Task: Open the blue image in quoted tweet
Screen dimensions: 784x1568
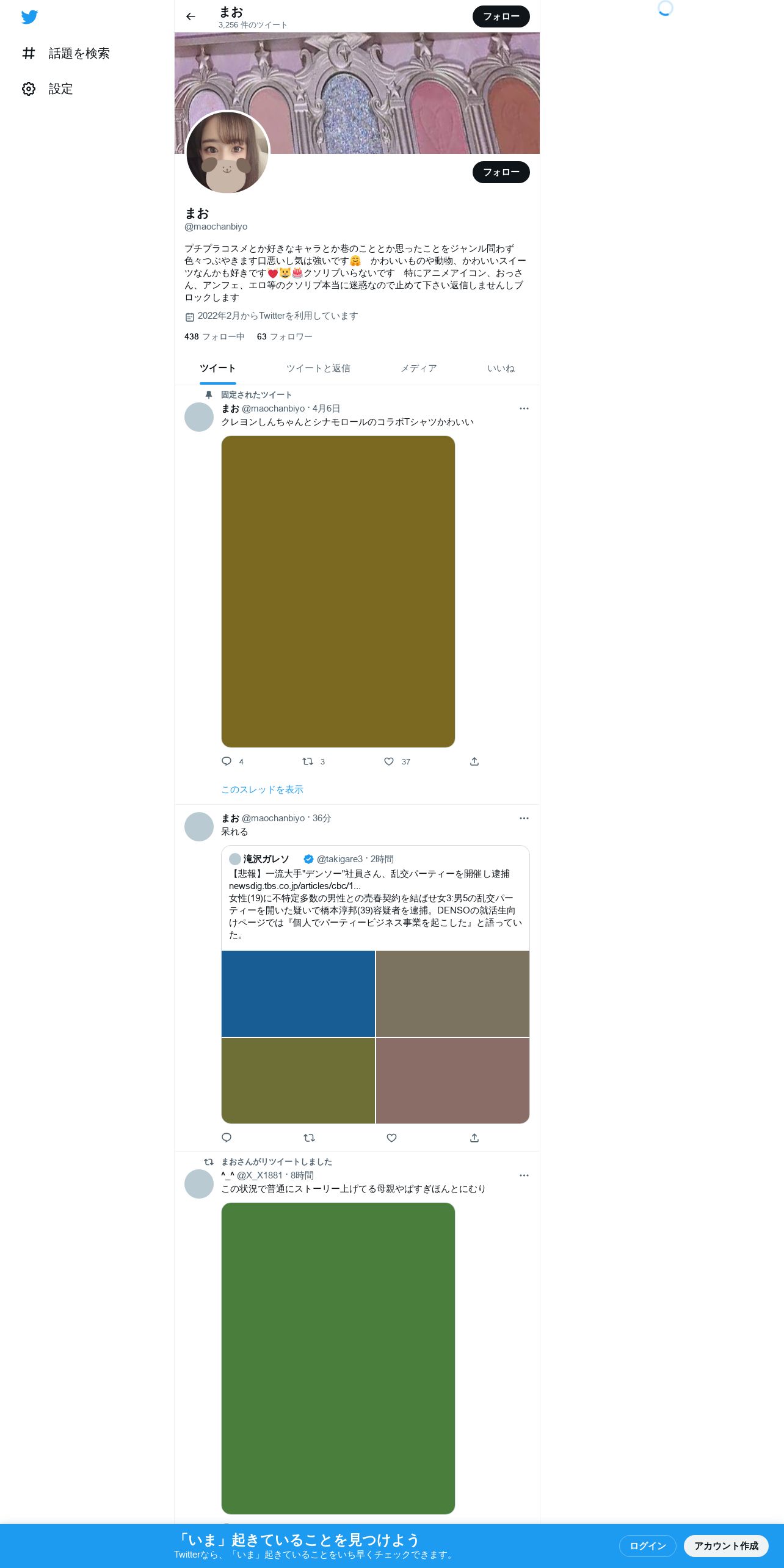Action: coord(298,993)
